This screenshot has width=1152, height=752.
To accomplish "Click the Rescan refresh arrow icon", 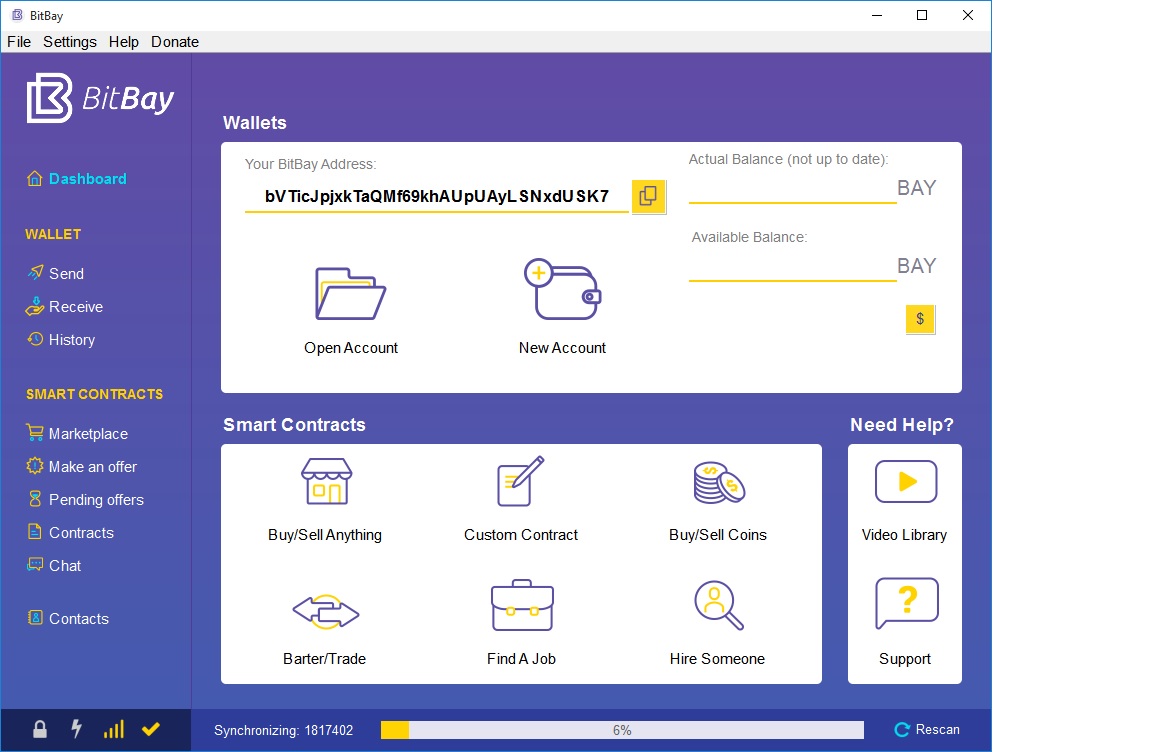I will click(901, 729).
